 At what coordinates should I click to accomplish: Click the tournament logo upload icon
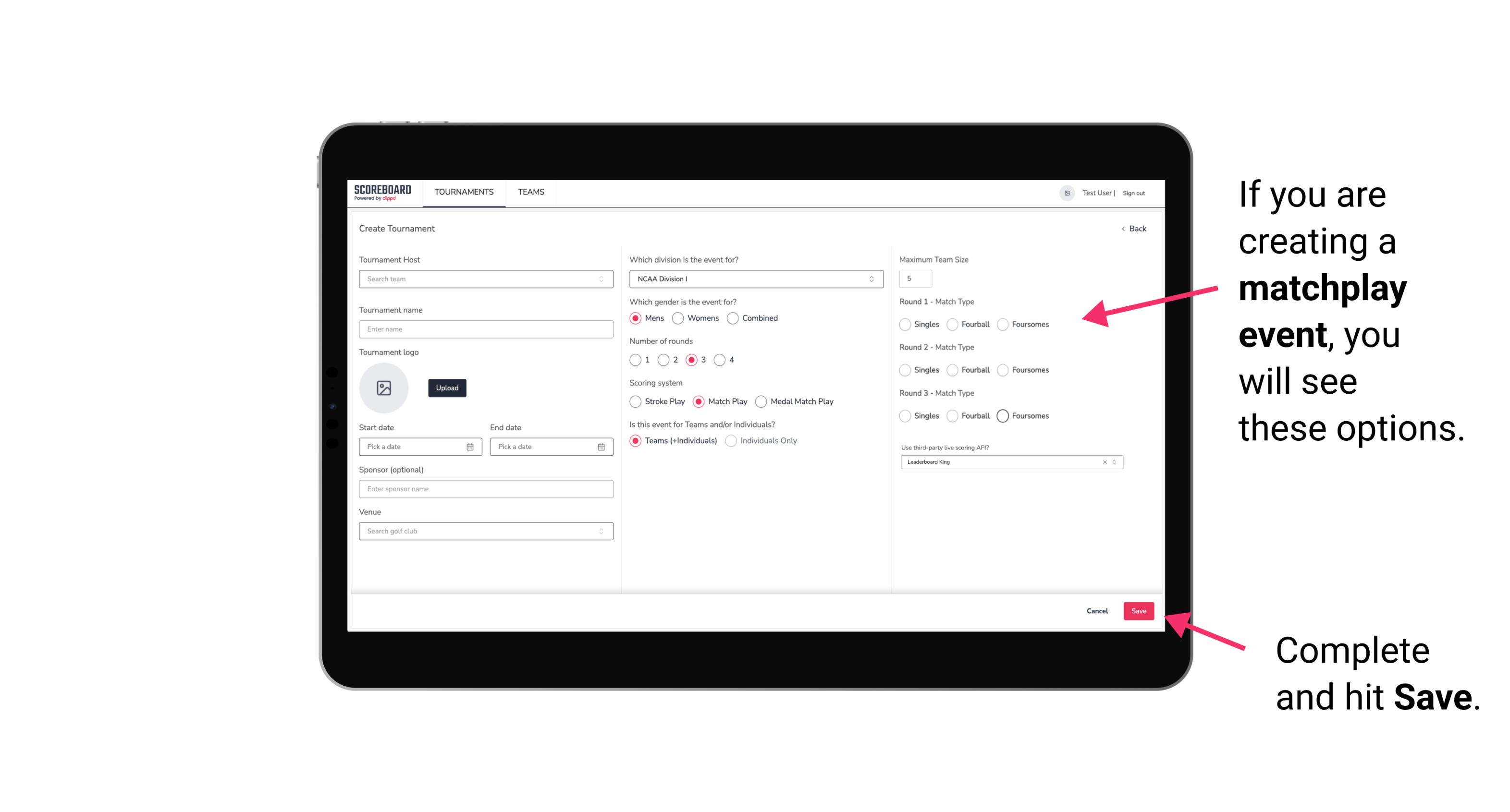coord(384,389)
